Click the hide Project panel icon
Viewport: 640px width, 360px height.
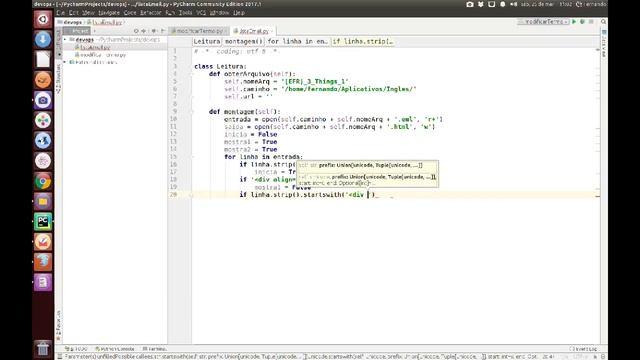tap(162, 31)
